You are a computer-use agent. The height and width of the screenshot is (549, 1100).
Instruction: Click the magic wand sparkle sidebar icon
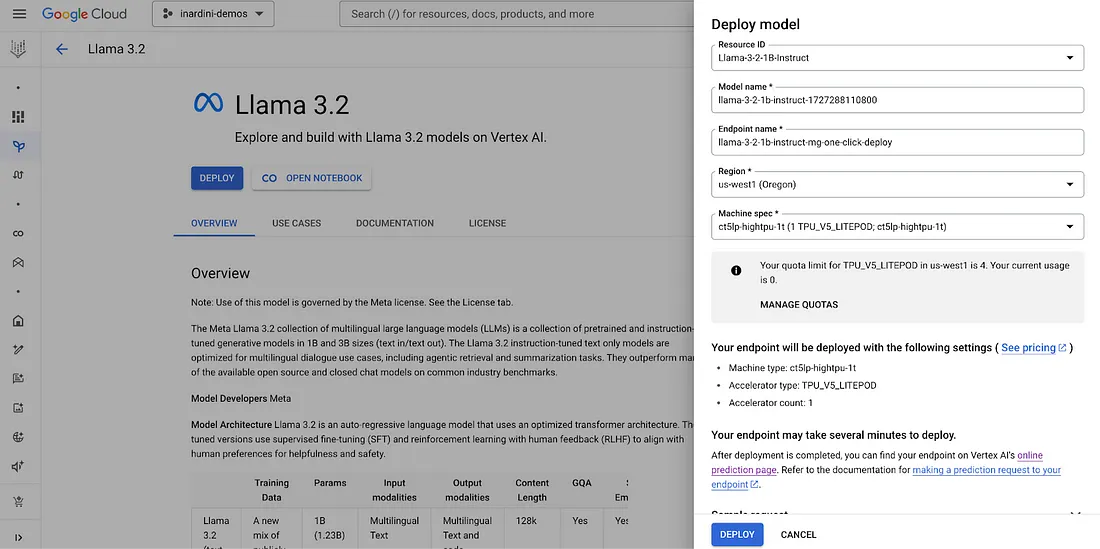pos(19,350)
